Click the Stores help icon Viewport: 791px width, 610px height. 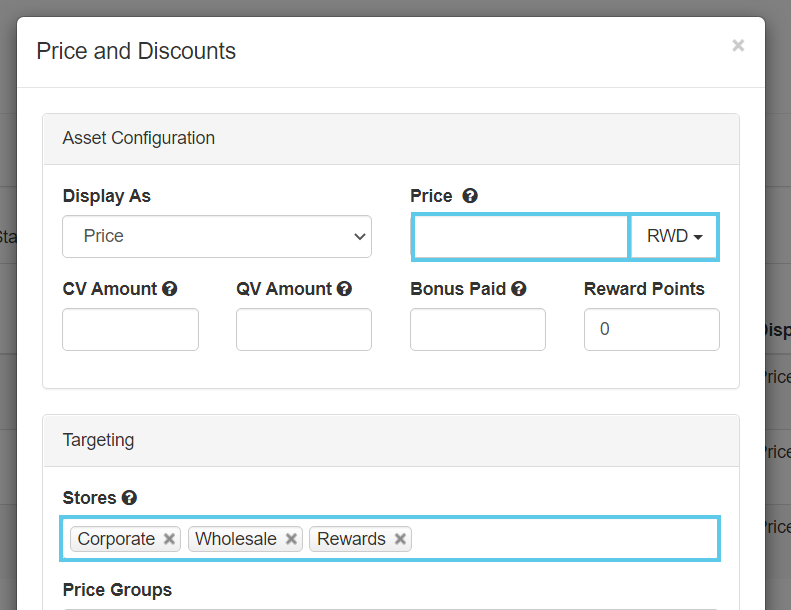click(129, 498)
